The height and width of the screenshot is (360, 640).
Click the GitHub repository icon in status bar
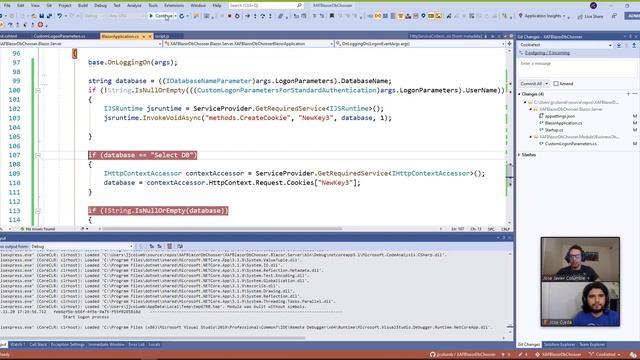pos(432,354)
